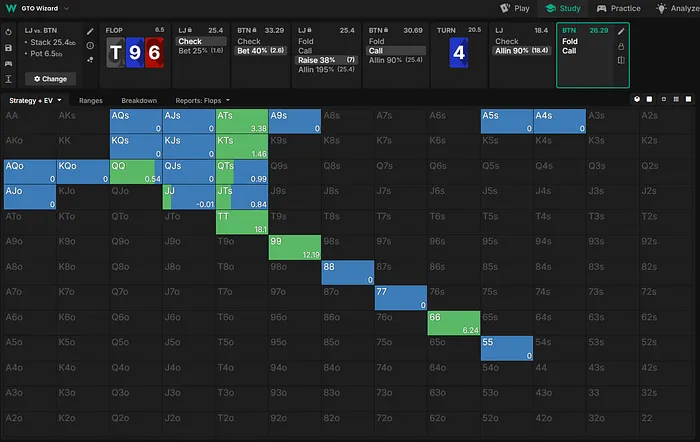The image size is (700, 442).
Task: Click the GTO Wizard logo
Action: pyautogui.click(x=11, y=8)
